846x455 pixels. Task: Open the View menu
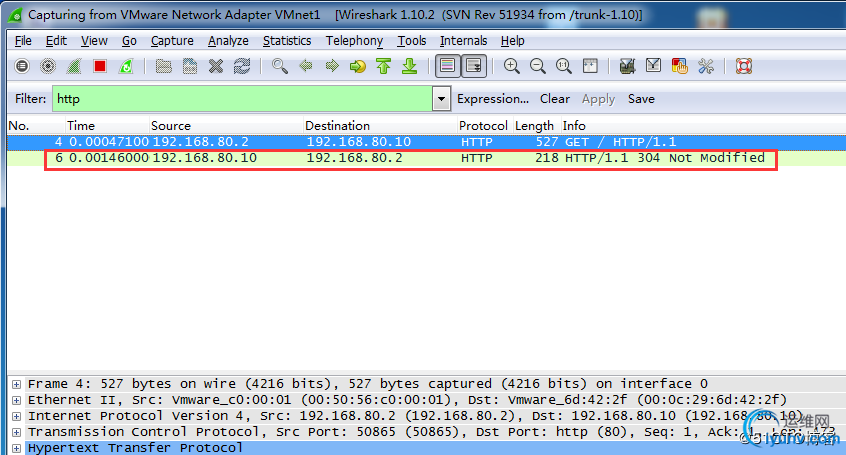click(94, 41)
